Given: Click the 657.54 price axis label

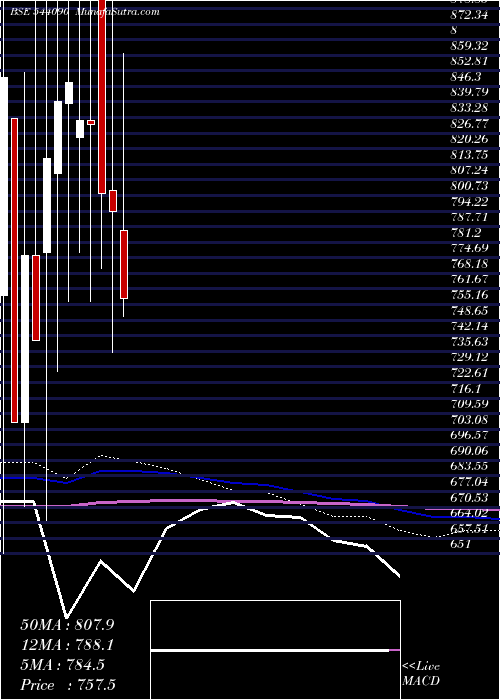Looking at the screenshot, I should 468,529.
